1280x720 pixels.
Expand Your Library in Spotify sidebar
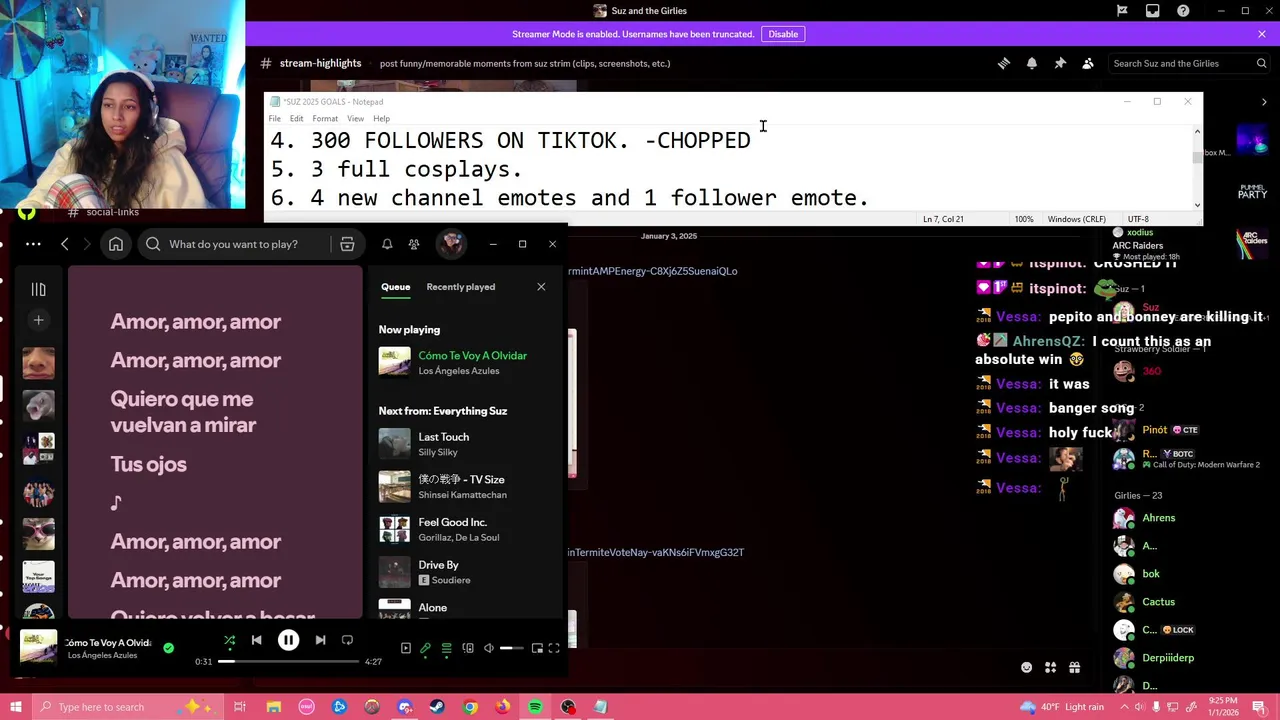pyautogui.click(x=38, y=289)
